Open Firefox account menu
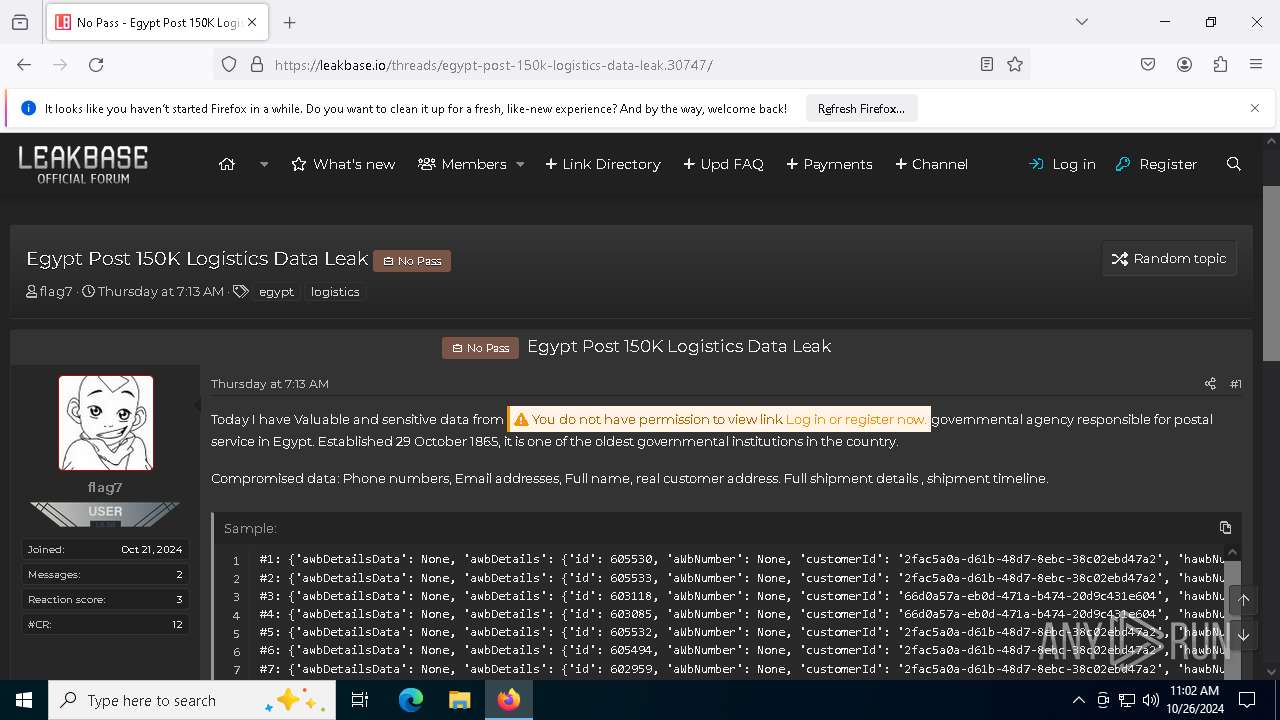Viewport: 1280px width, 720px height. pos(1184,64)
